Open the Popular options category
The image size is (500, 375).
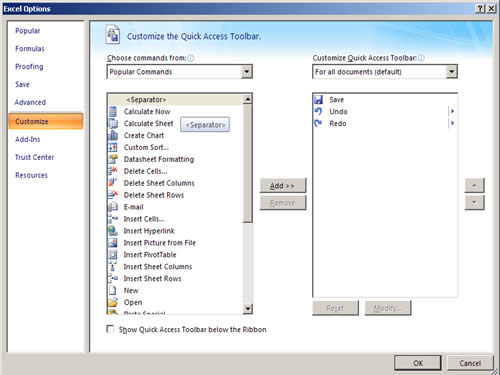[28, 31]
